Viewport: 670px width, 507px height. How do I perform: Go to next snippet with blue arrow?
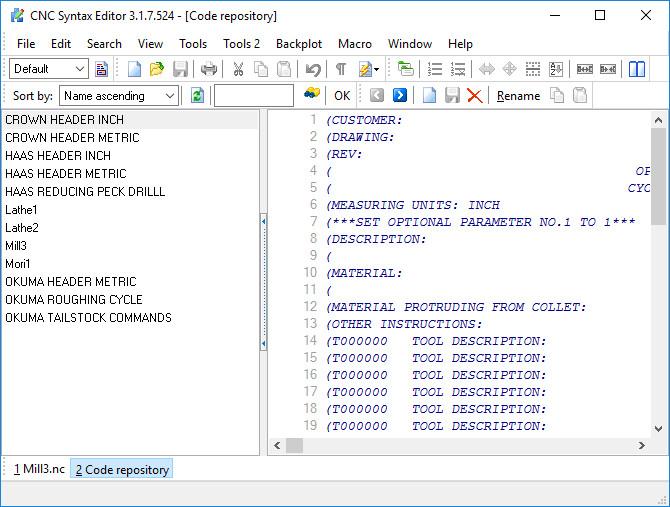400,95
